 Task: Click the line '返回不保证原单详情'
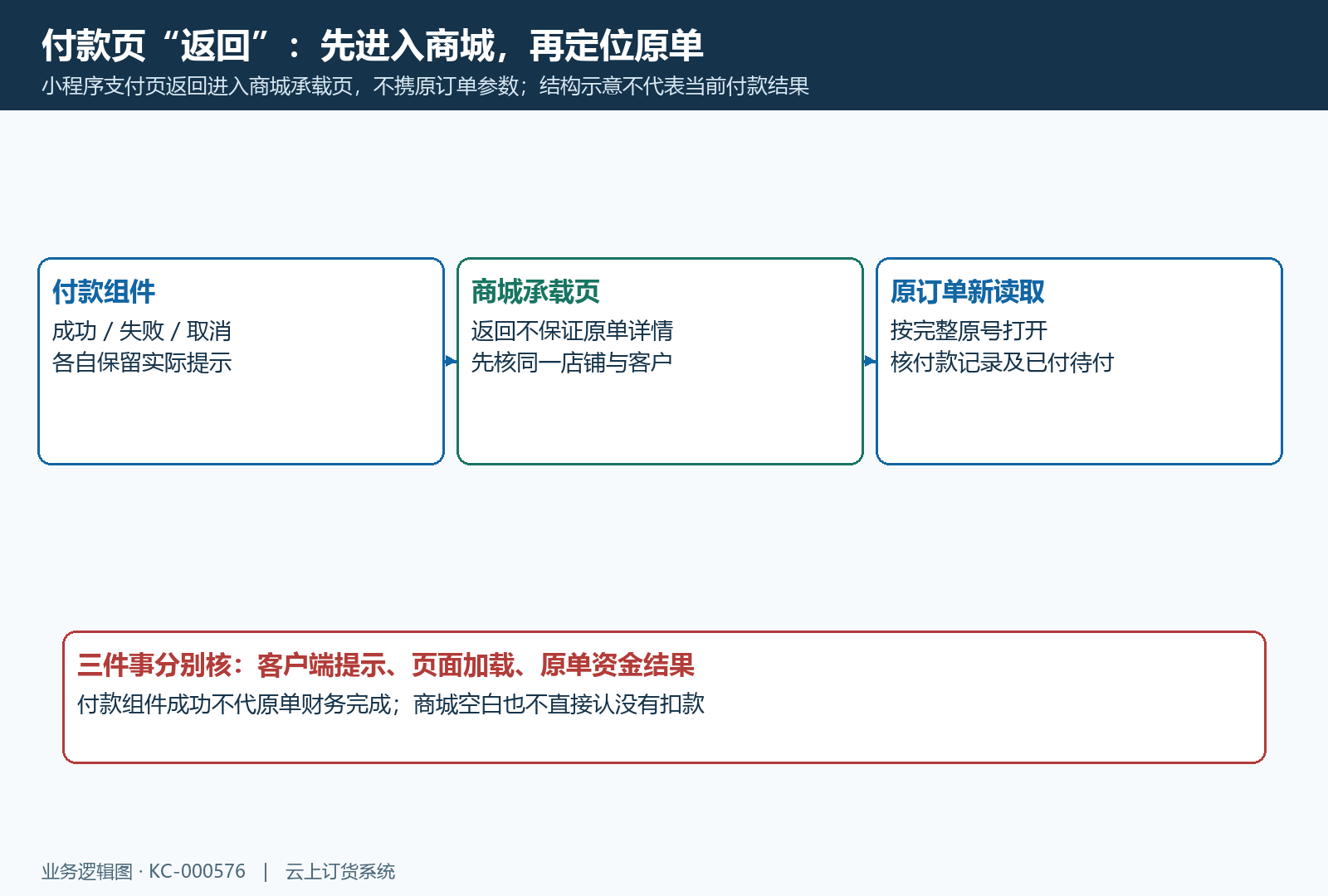[x=572, y=331]
